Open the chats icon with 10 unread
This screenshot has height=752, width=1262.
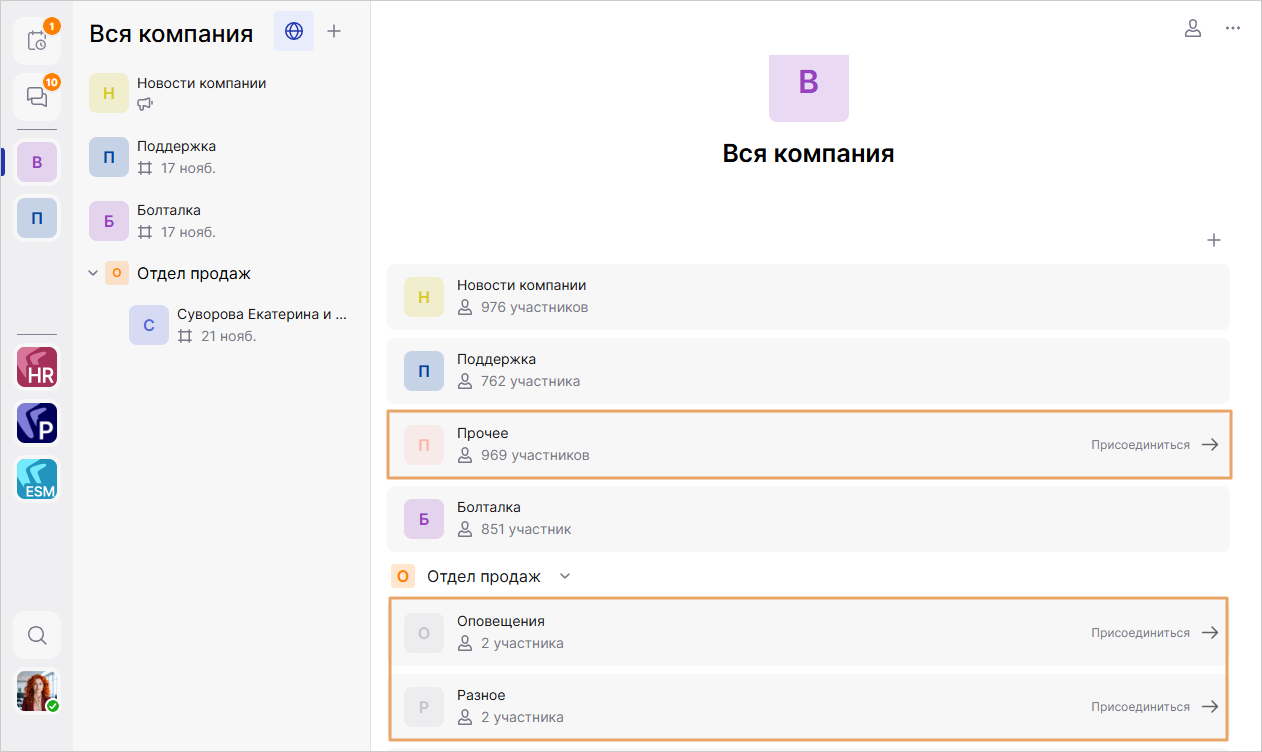pos(37,97)
